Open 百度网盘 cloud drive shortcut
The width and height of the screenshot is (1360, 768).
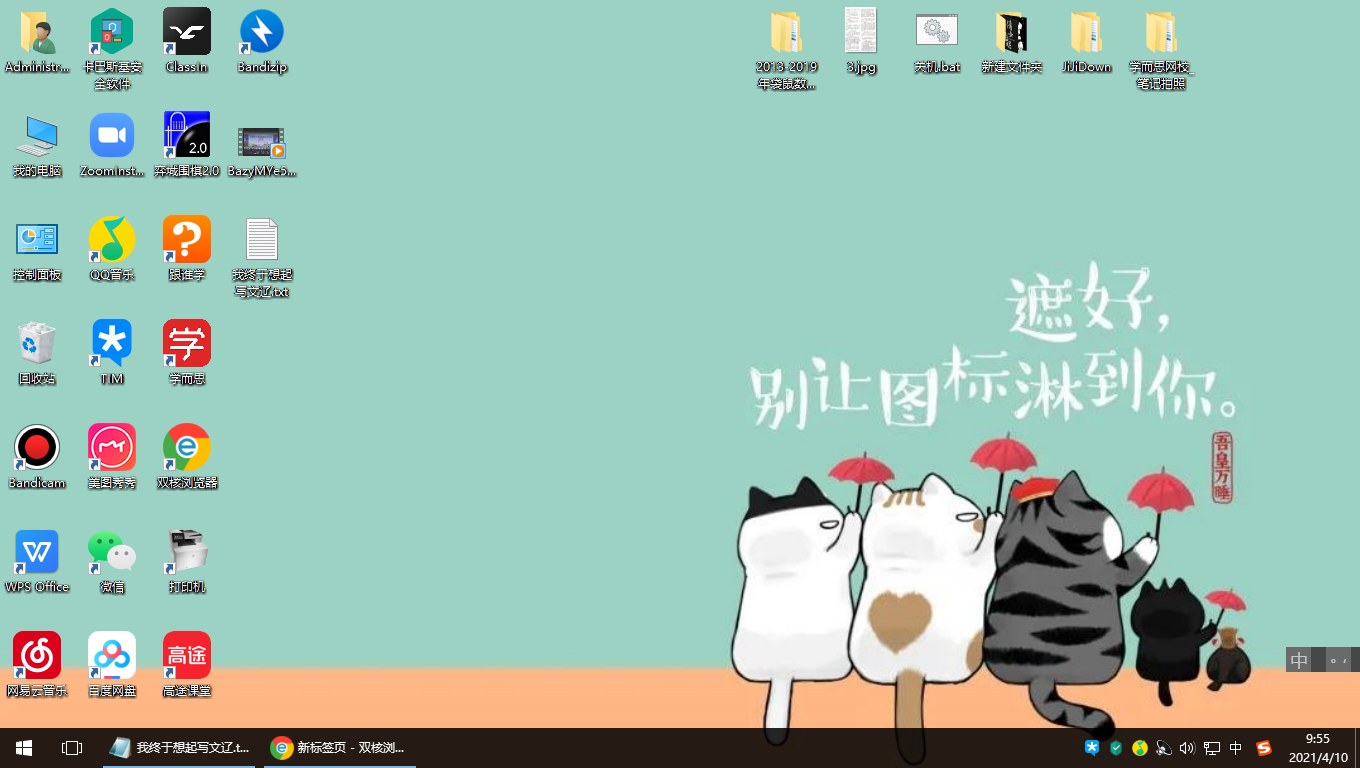(112, 666)
